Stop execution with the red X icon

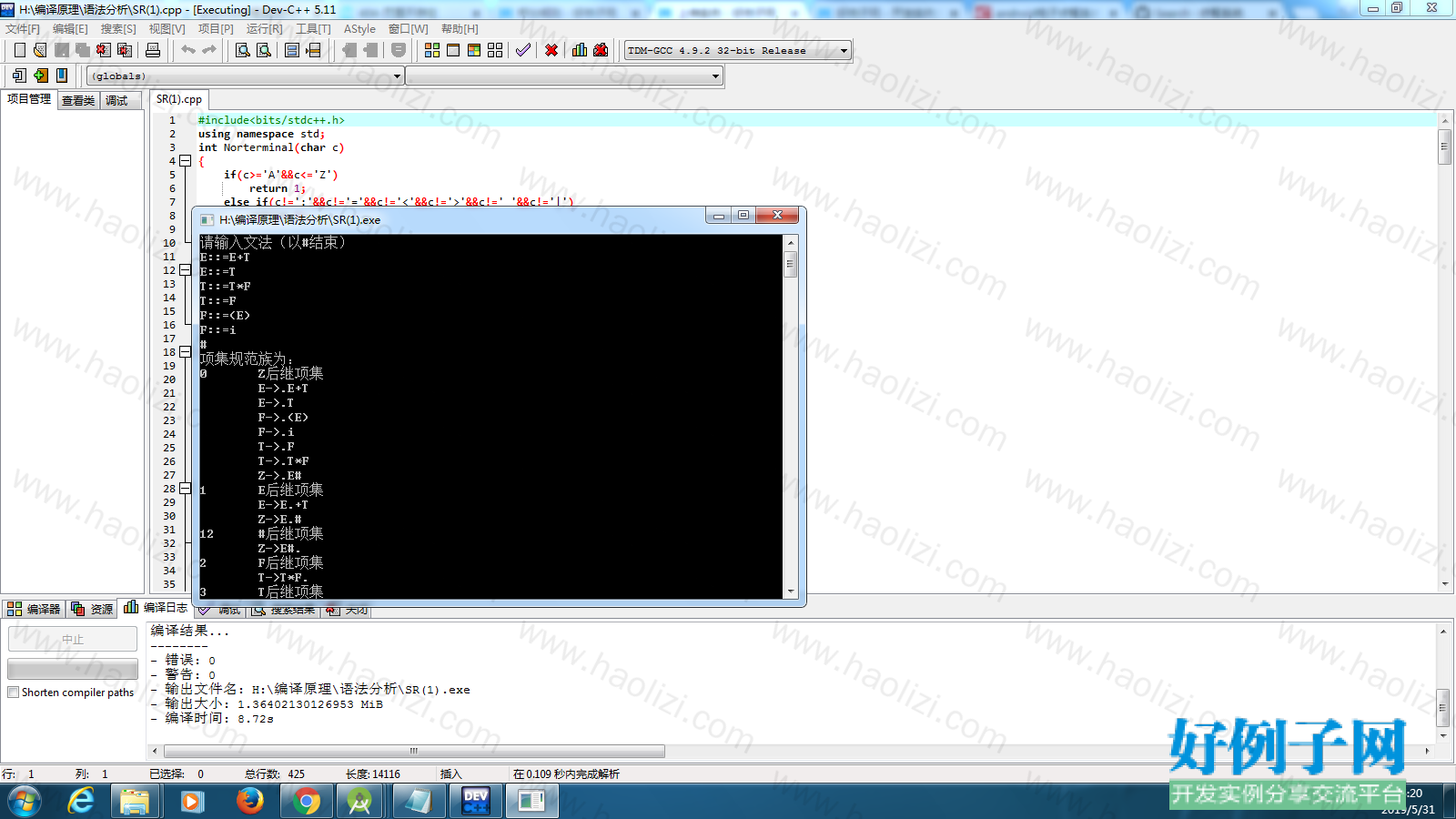(x=551, y=50)
